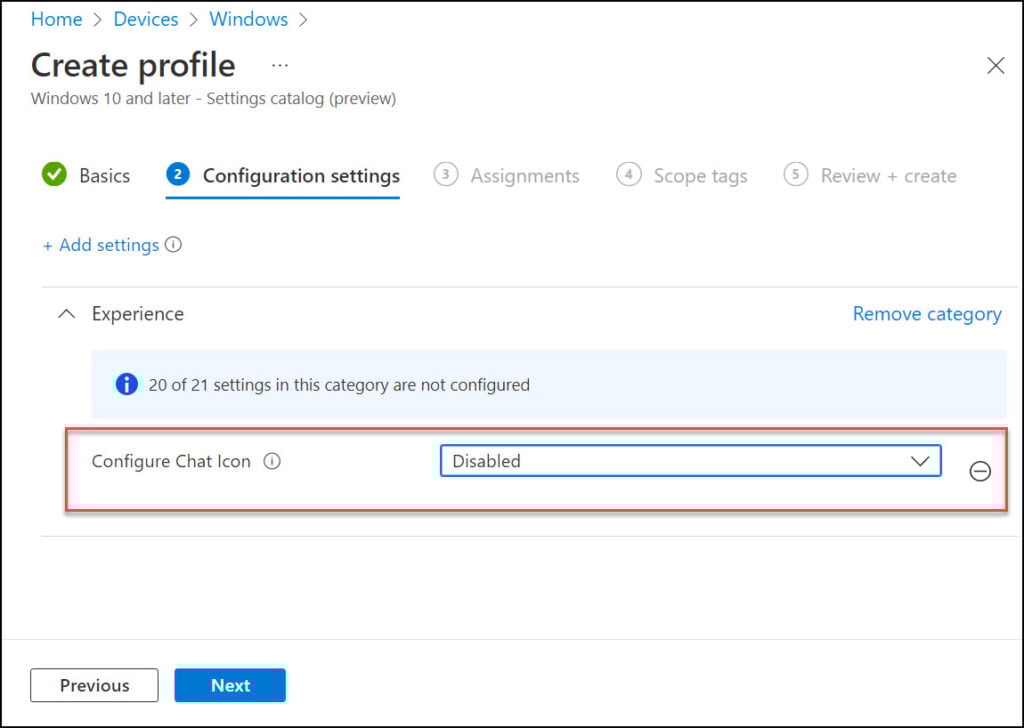Open the Home breadcrumb link
1024x728 pixels.
(56, 19)
